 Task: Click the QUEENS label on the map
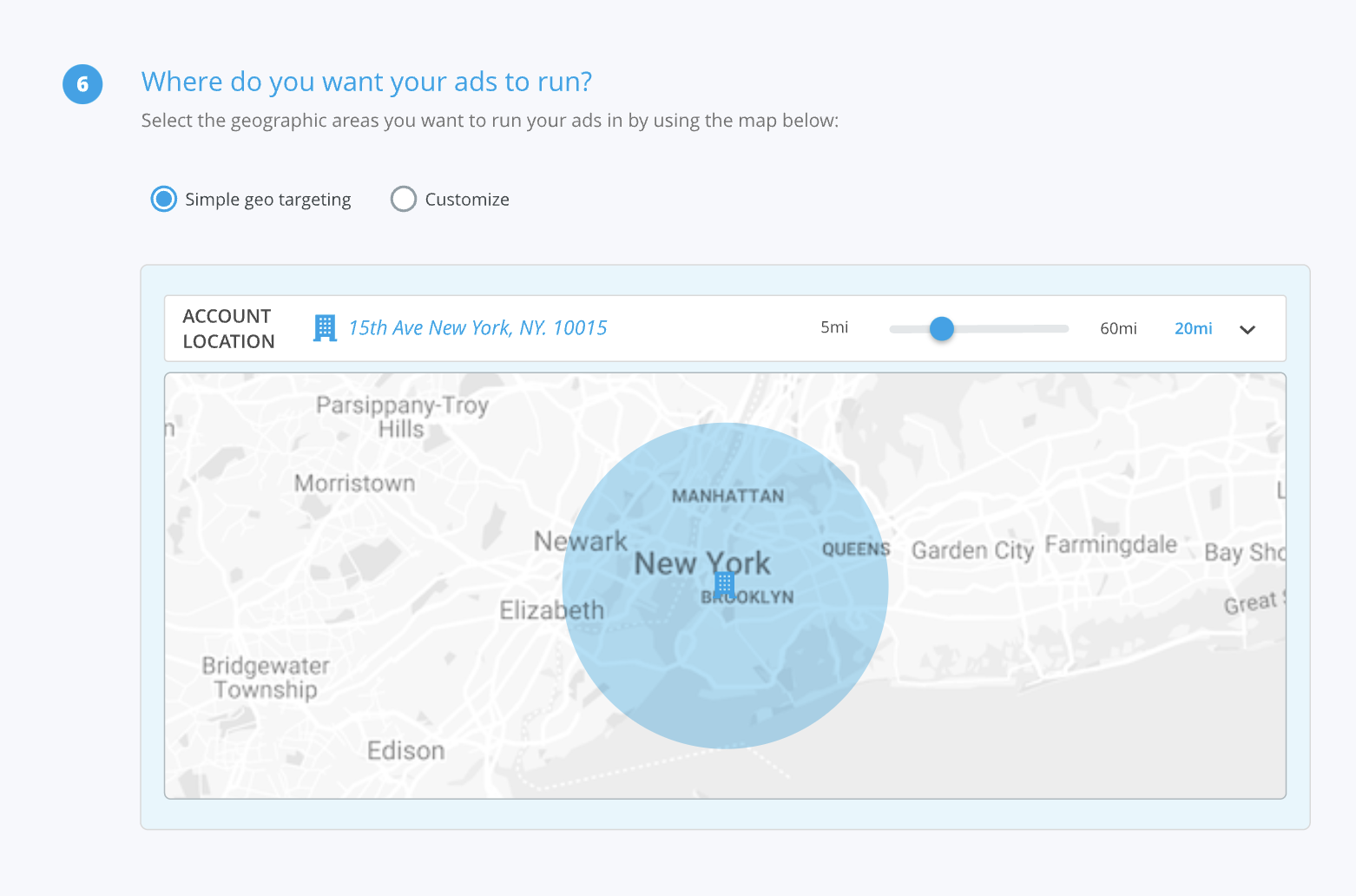point(856,549)
